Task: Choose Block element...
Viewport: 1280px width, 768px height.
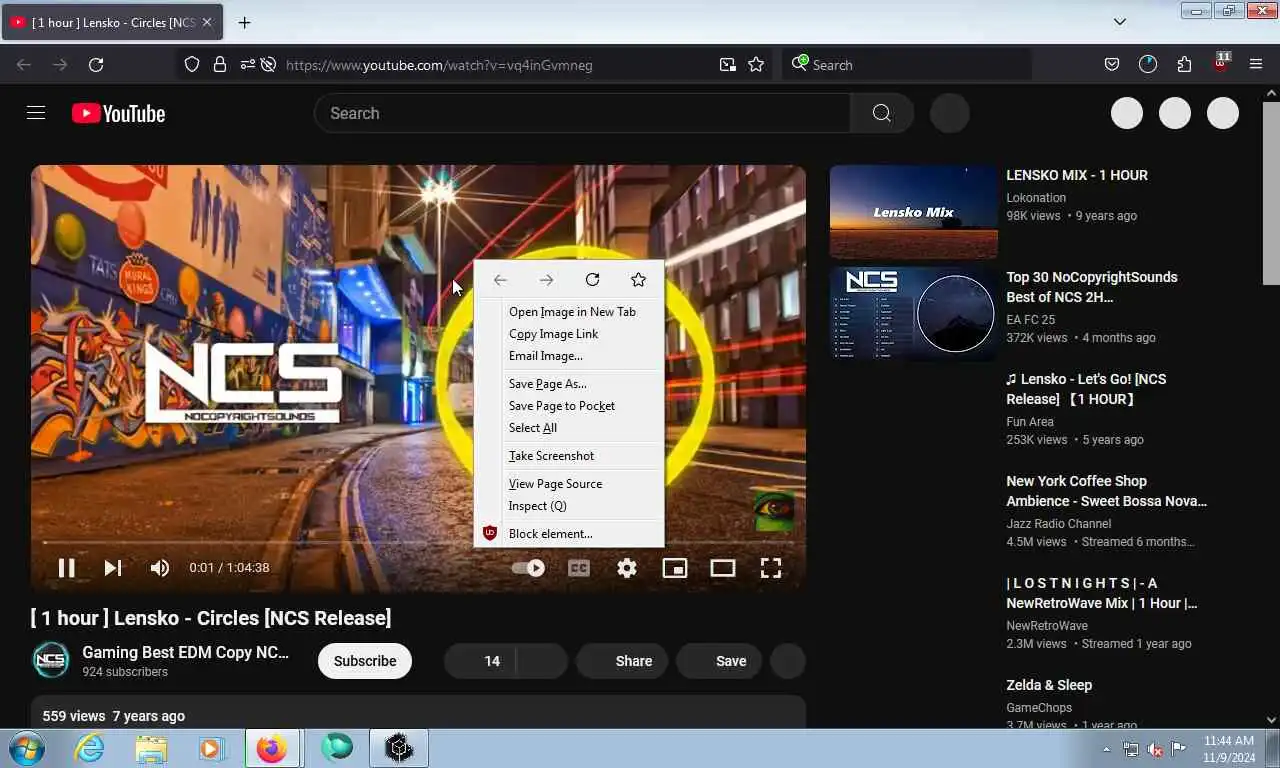Action: click(x=568, y=534)
